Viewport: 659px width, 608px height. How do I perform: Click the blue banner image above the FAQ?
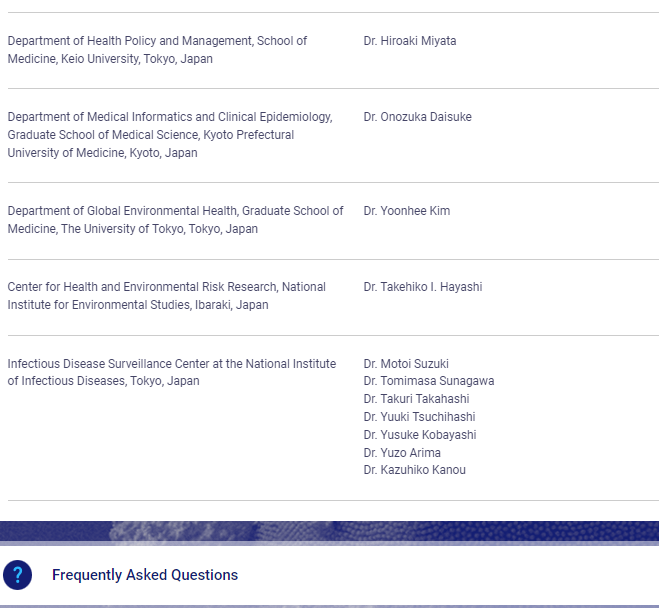coord(329,531)
